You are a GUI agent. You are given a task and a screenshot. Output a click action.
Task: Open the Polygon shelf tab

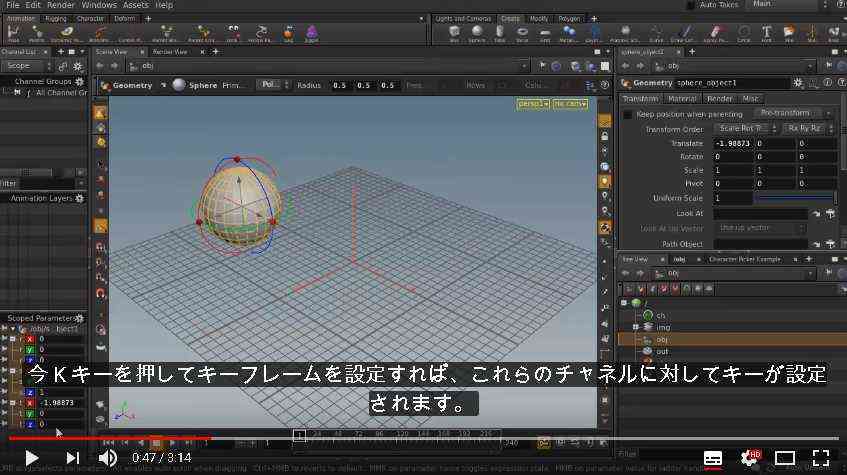(569, 18)
